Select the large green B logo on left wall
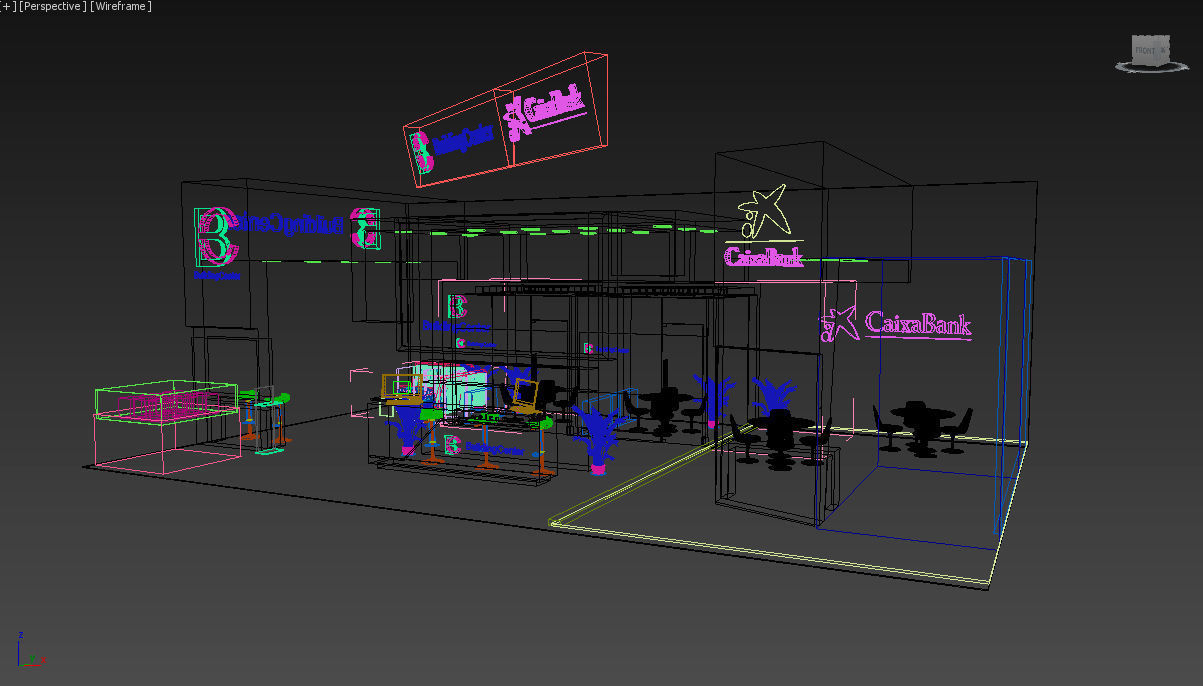This screenshot has width=1203, height=686. click(215, 238)
